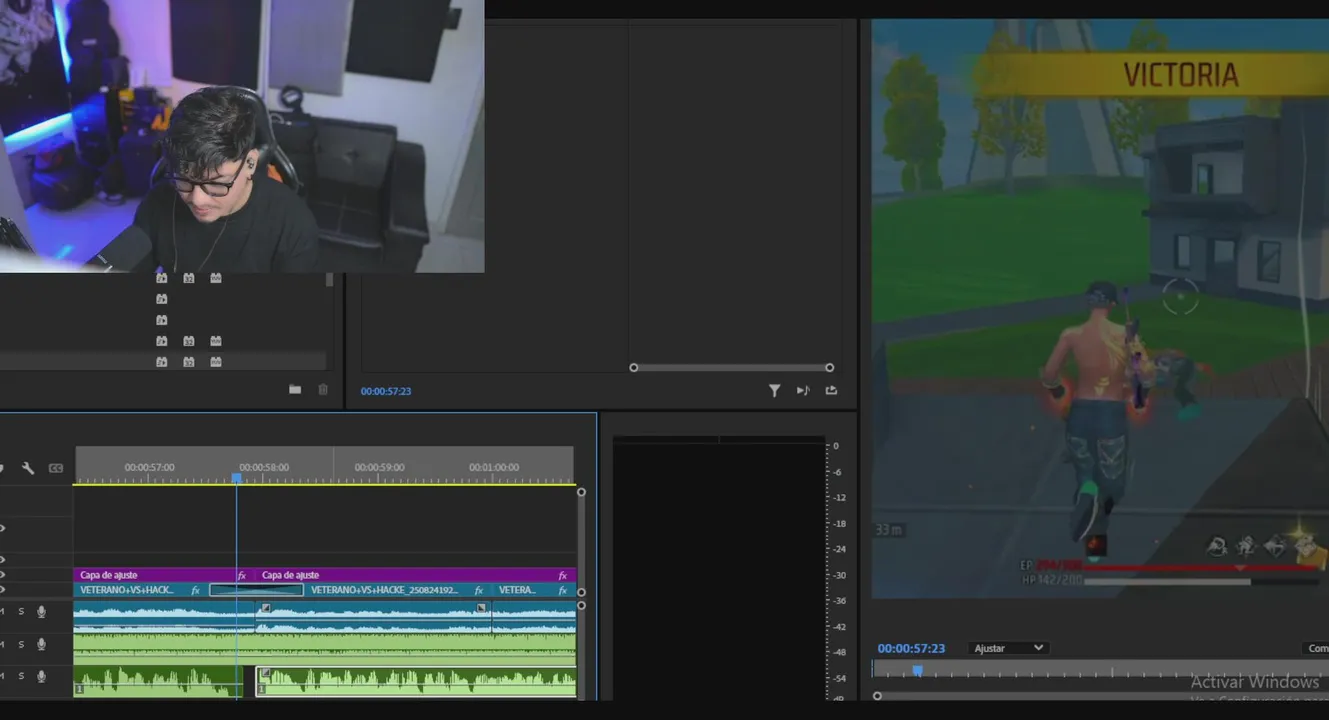This screenshot has height=720, width=1329.
Task: Click 00:01:00:00 on the timeline ruler
Action: tap(494, 467)
